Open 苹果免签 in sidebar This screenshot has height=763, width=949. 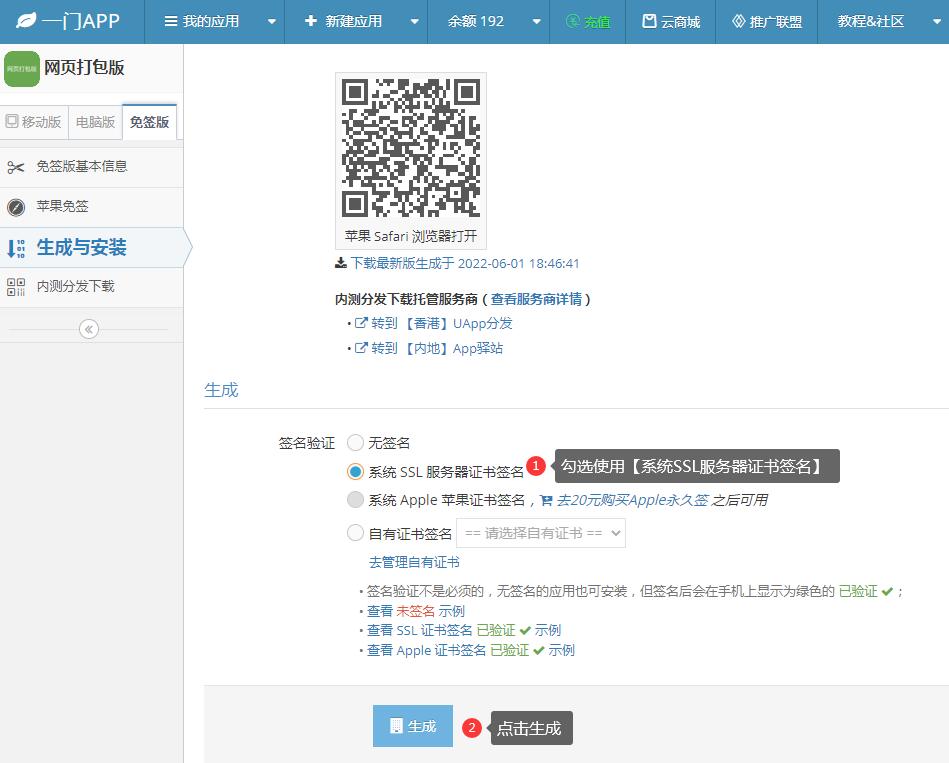[x=91, y=207]
